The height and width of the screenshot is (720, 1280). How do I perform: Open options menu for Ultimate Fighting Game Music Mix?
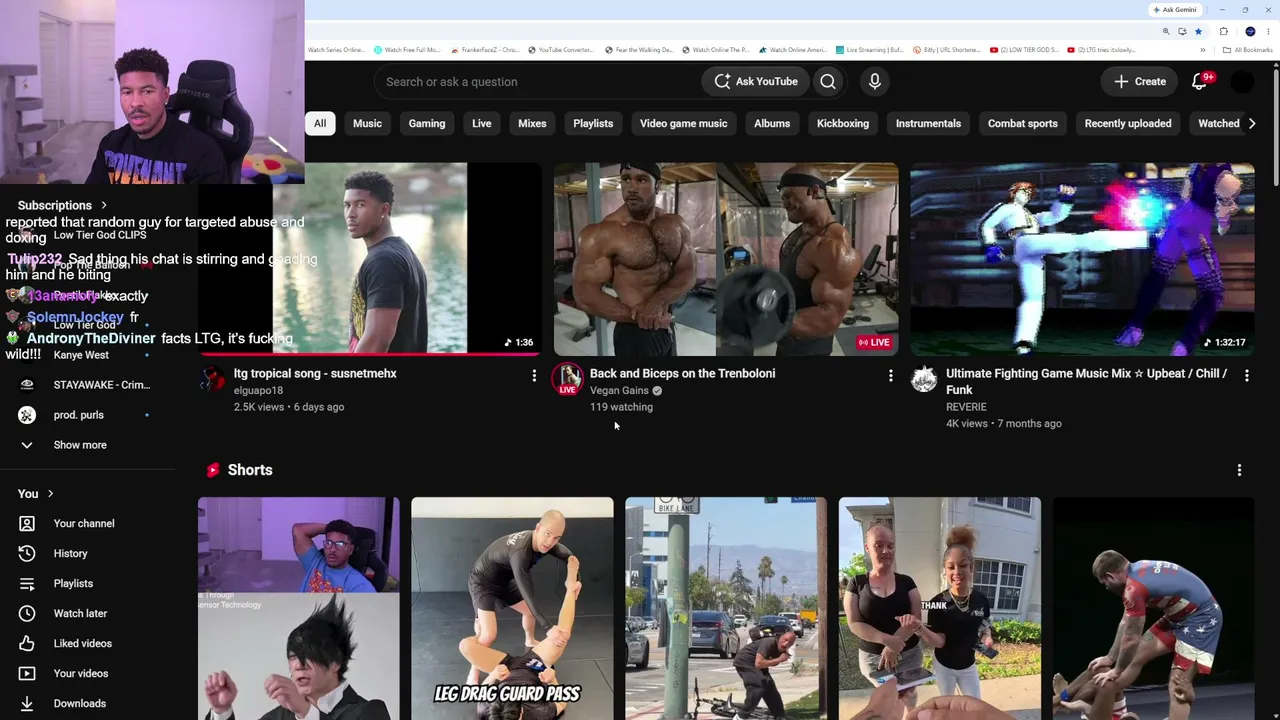pos(1247,375)
